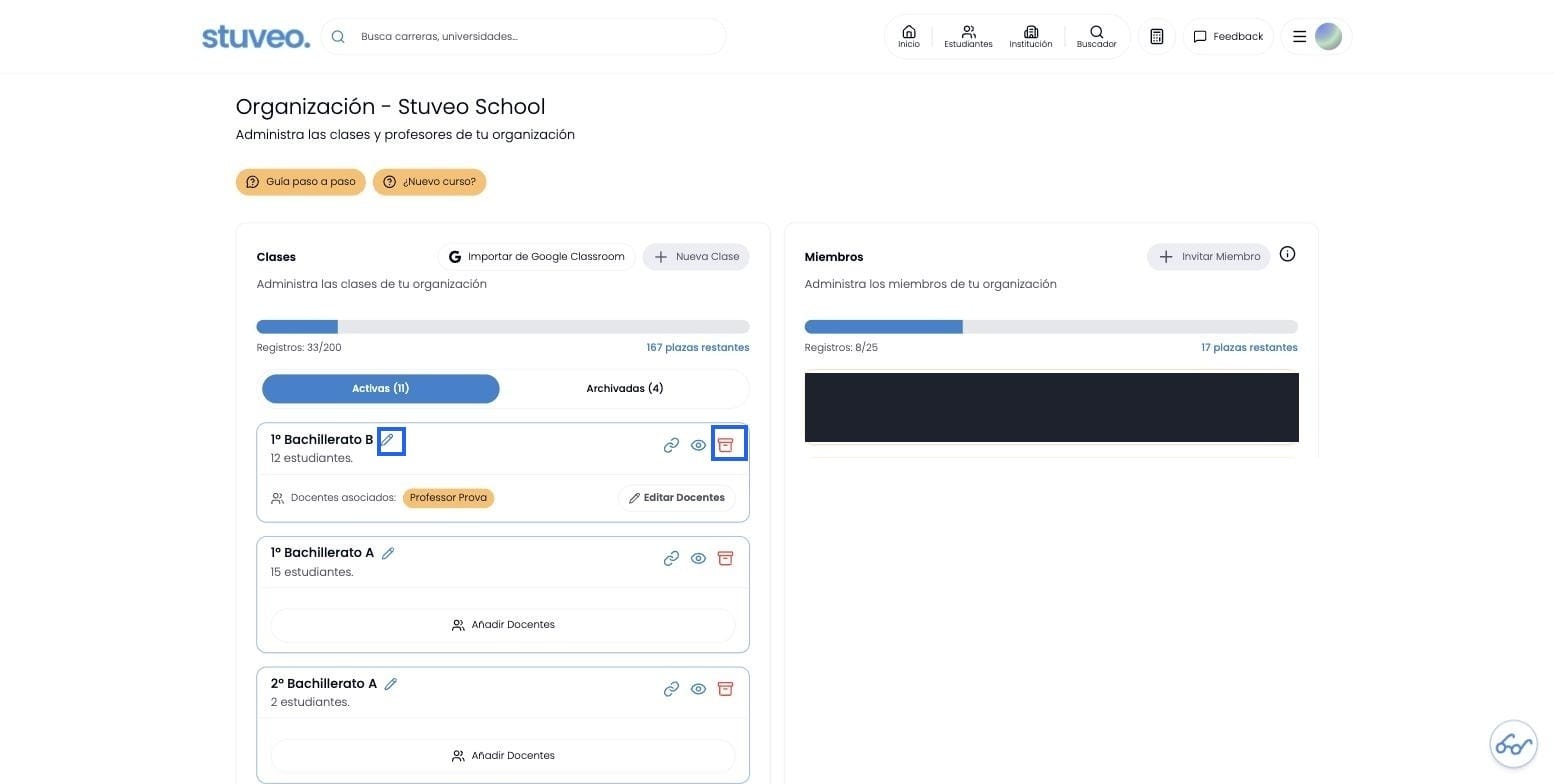The image size is (1554, 784).
Task: Open the hamburger menu
Action: 1299,36
